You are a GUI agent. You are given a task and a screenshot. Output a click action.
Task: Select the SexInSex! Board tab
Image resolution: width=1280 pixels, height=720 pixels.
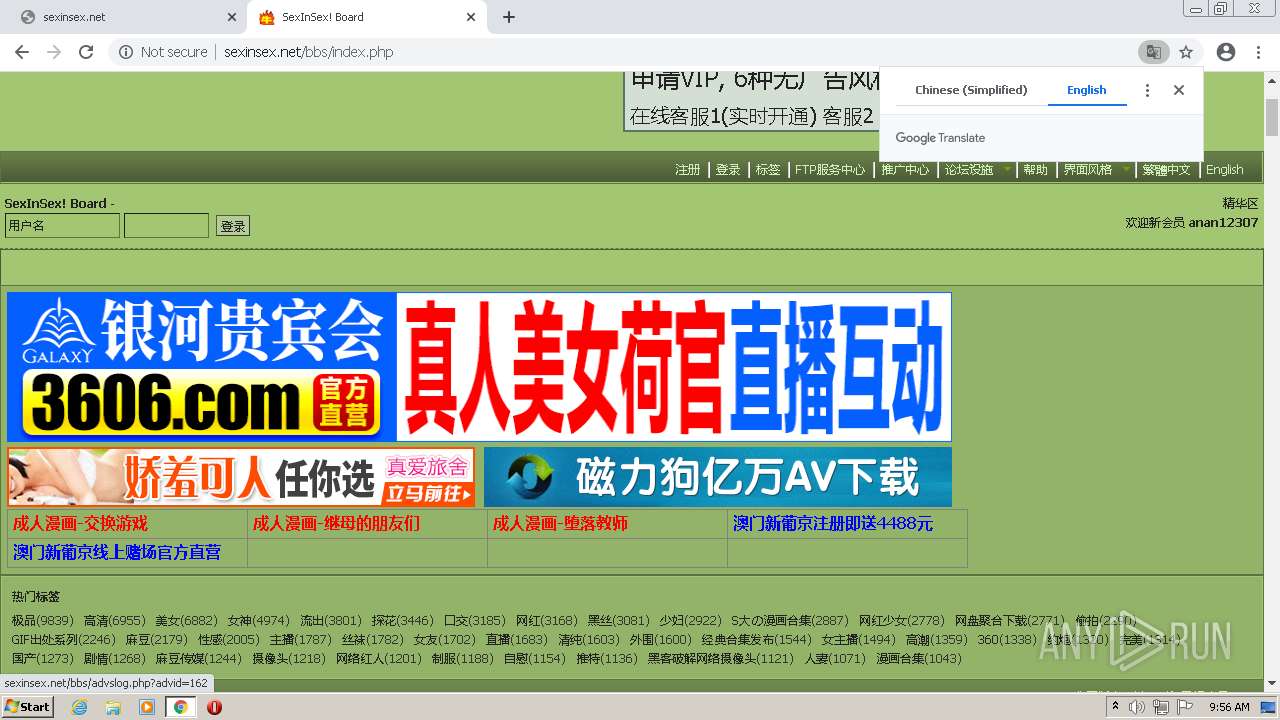(x=366, y=17)
